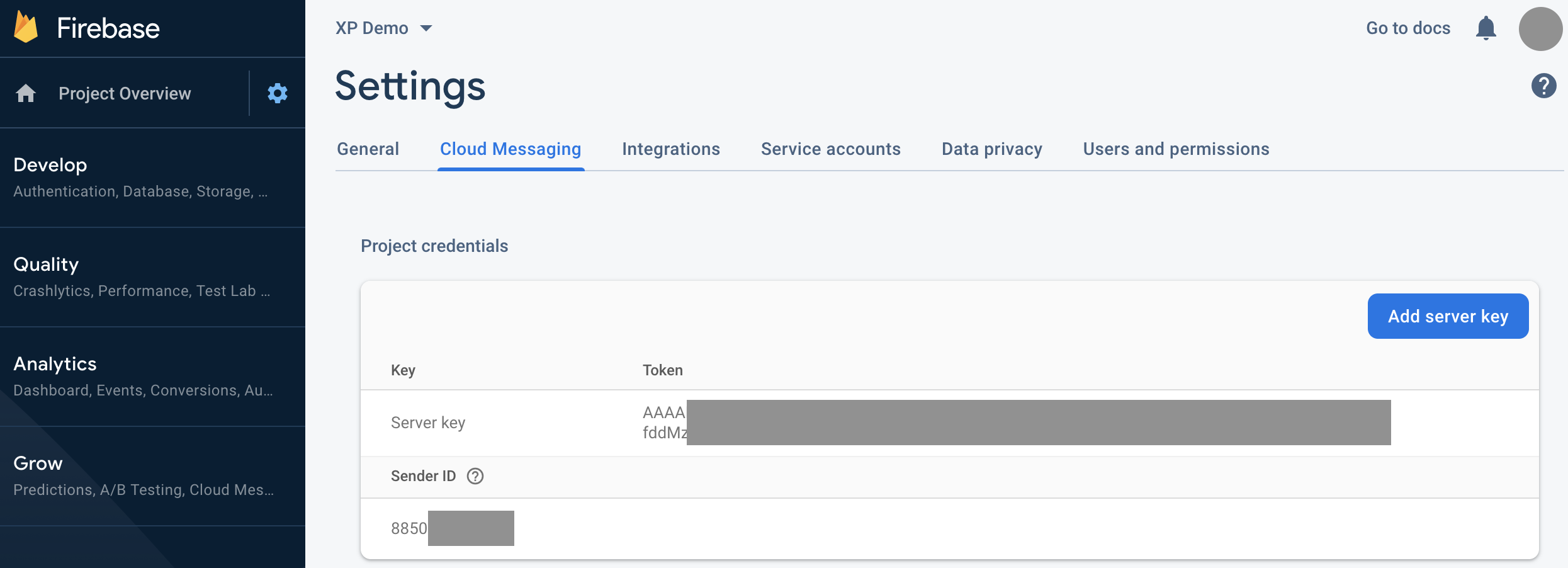Open the Data privacy tab

tap(992, 149)
